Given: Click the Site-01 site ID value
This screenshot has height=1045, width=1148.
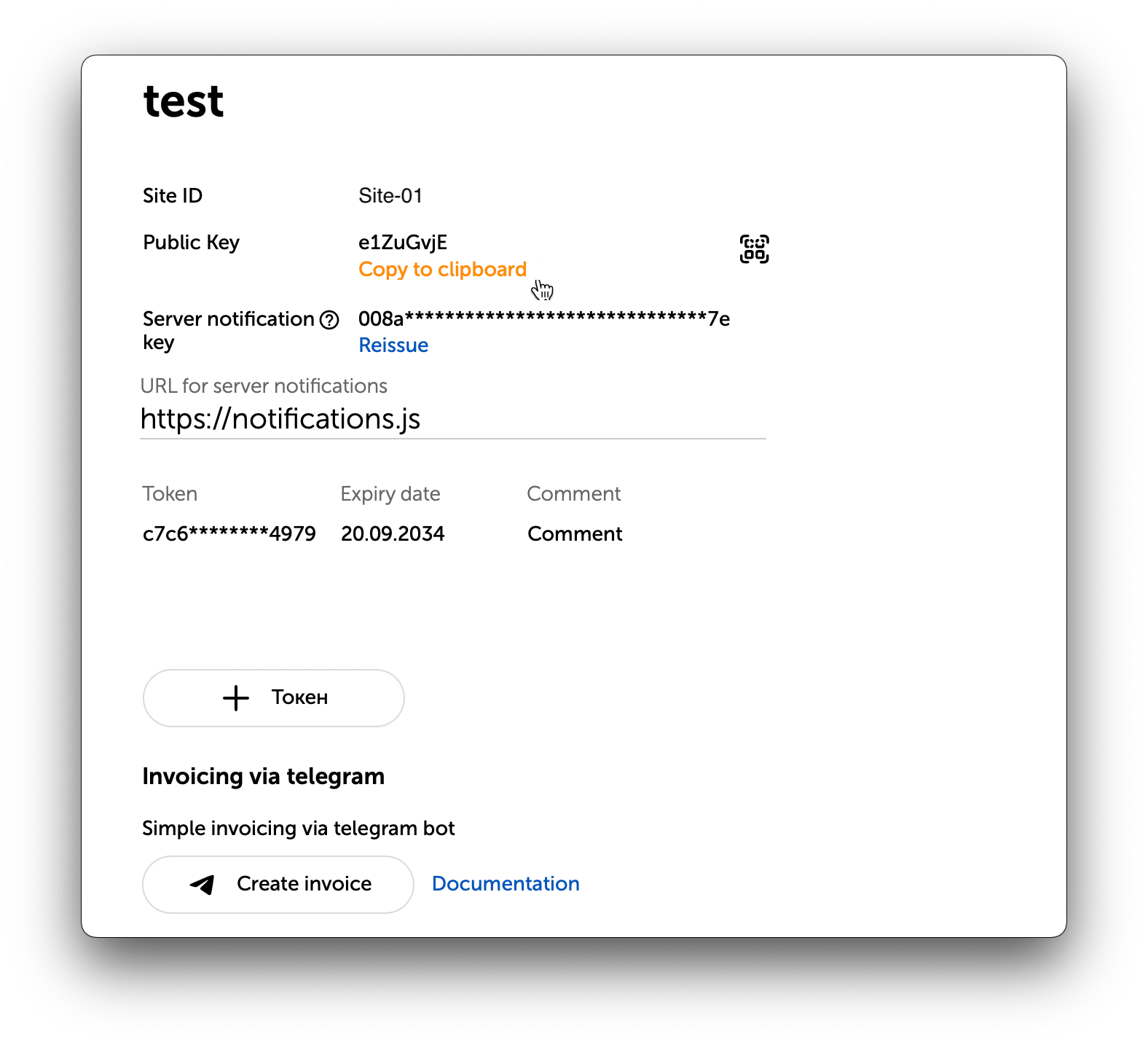Looking at the screenshot, I should point(390,196).
